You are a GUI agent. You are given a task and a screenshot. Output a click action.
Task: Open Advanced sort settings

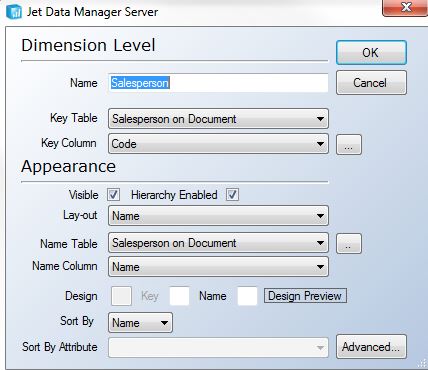371,347
